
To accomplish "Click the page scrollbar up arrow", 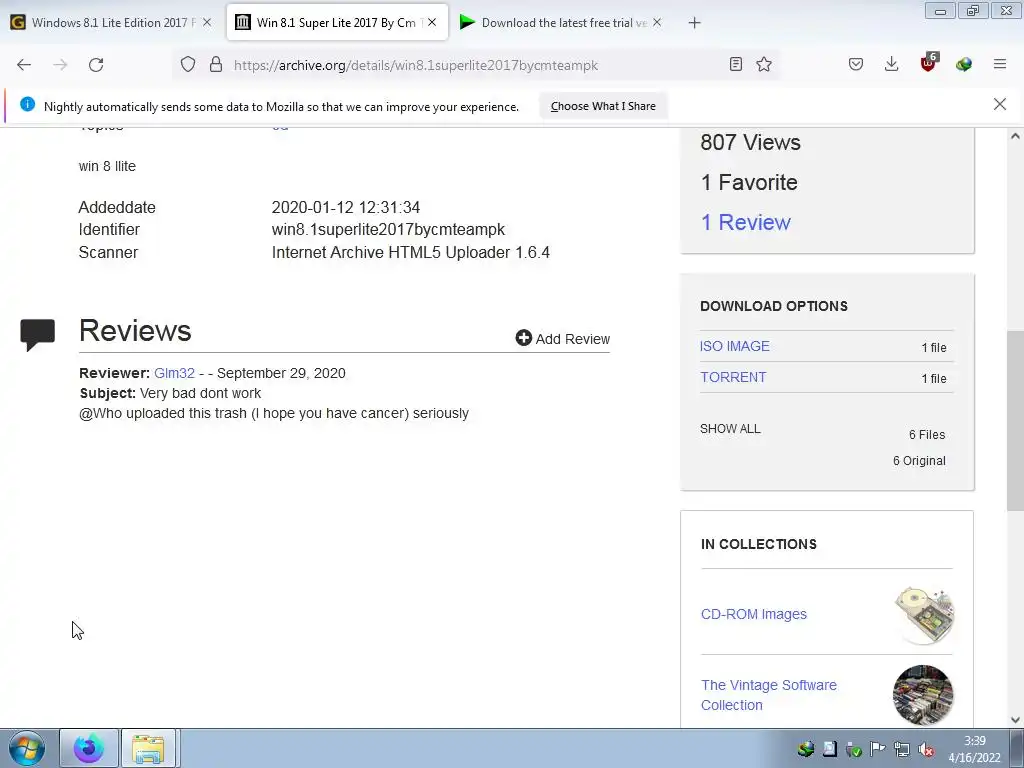I will 1015,136.
